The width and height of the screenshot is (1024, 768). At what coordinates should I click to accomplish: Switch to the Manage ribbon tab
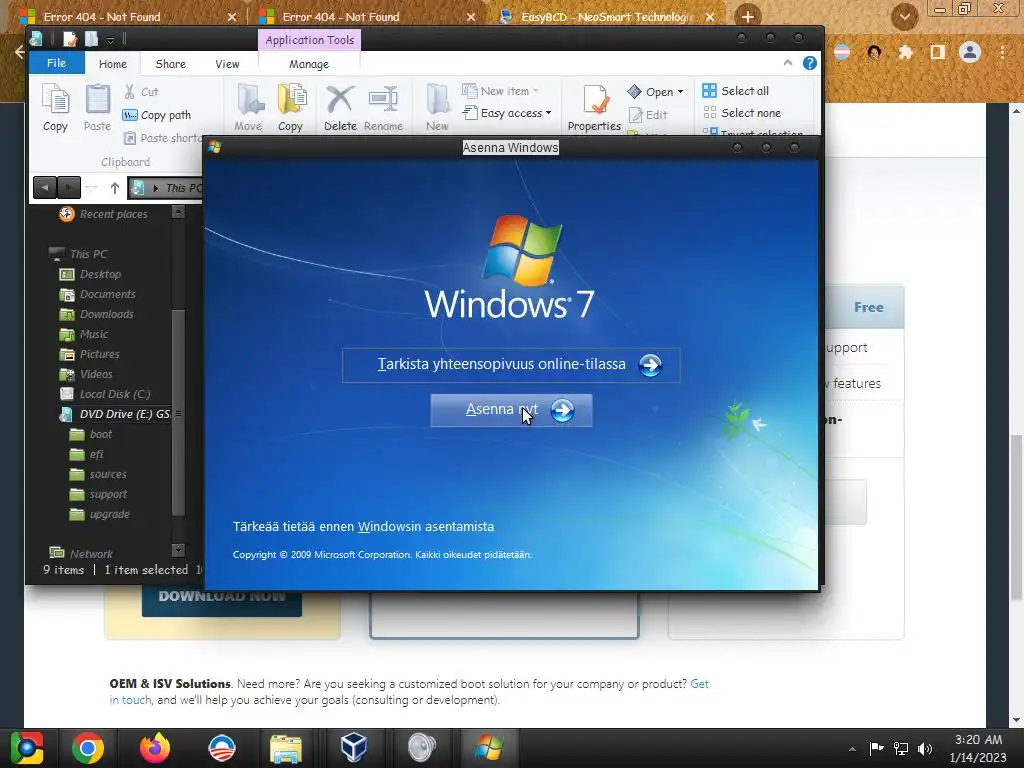[x=309, y=64]
